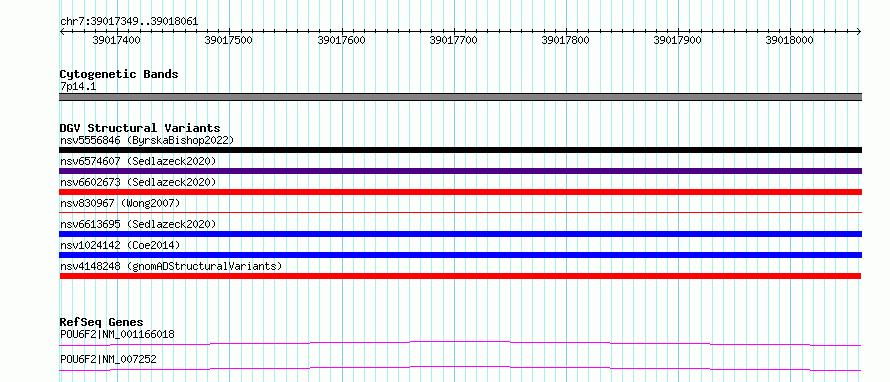Viewport: 890px width, 382px height.
Task: Click the magenta POU6F2|NM_001166018 intron line
Action: point(460,343)
